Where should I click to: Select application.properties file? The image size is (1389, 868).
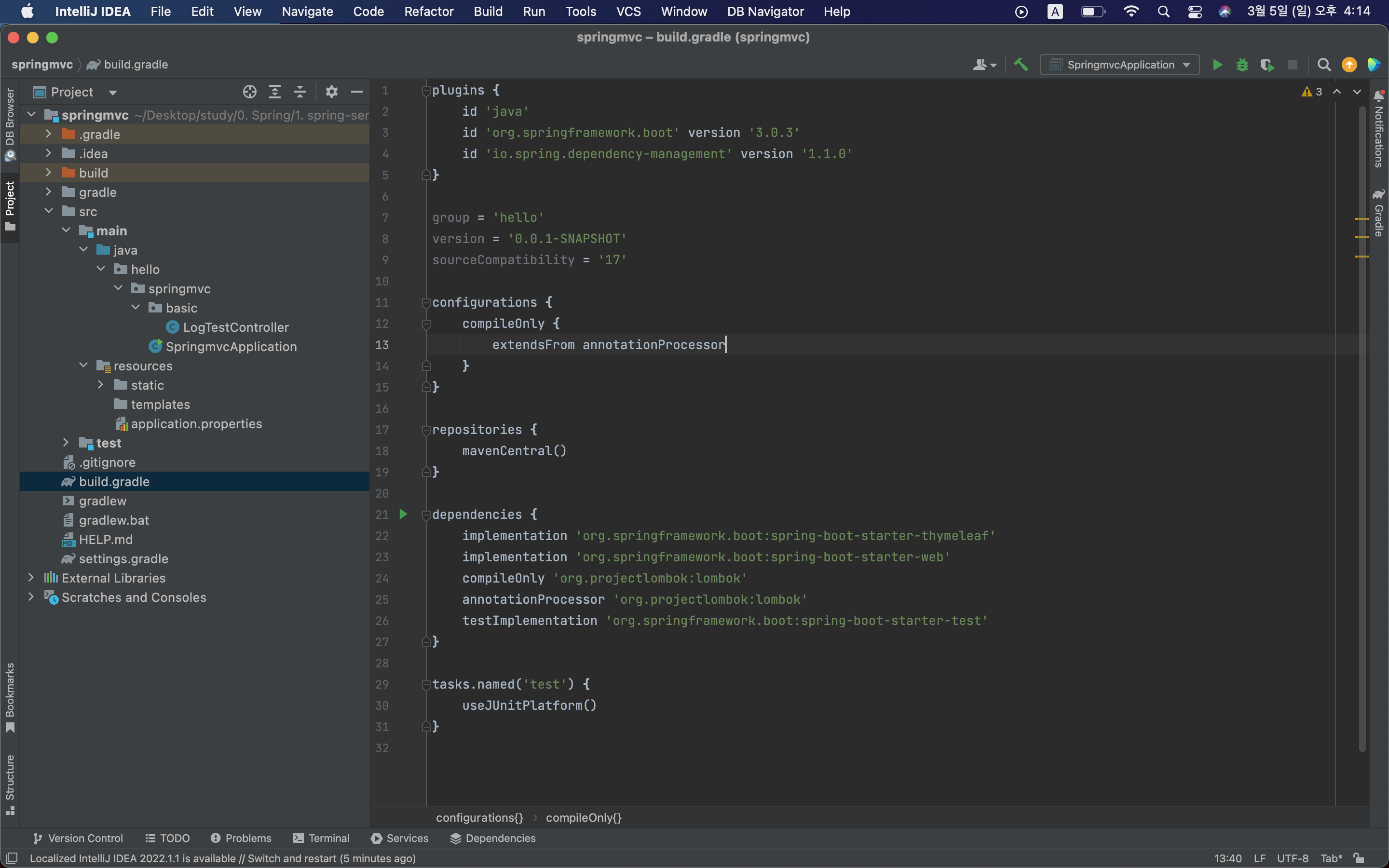coord(196,424)
